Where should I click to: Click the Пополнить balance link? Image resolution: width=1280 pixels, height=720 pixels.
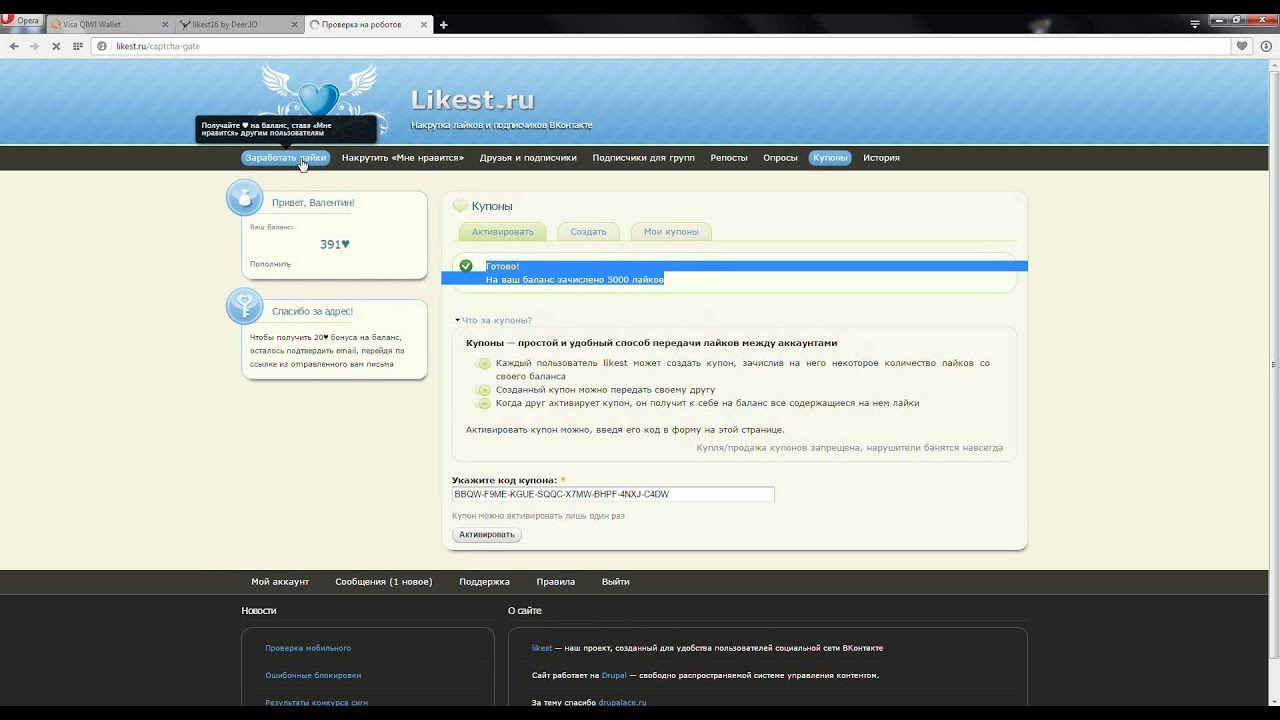click(270, 264)
